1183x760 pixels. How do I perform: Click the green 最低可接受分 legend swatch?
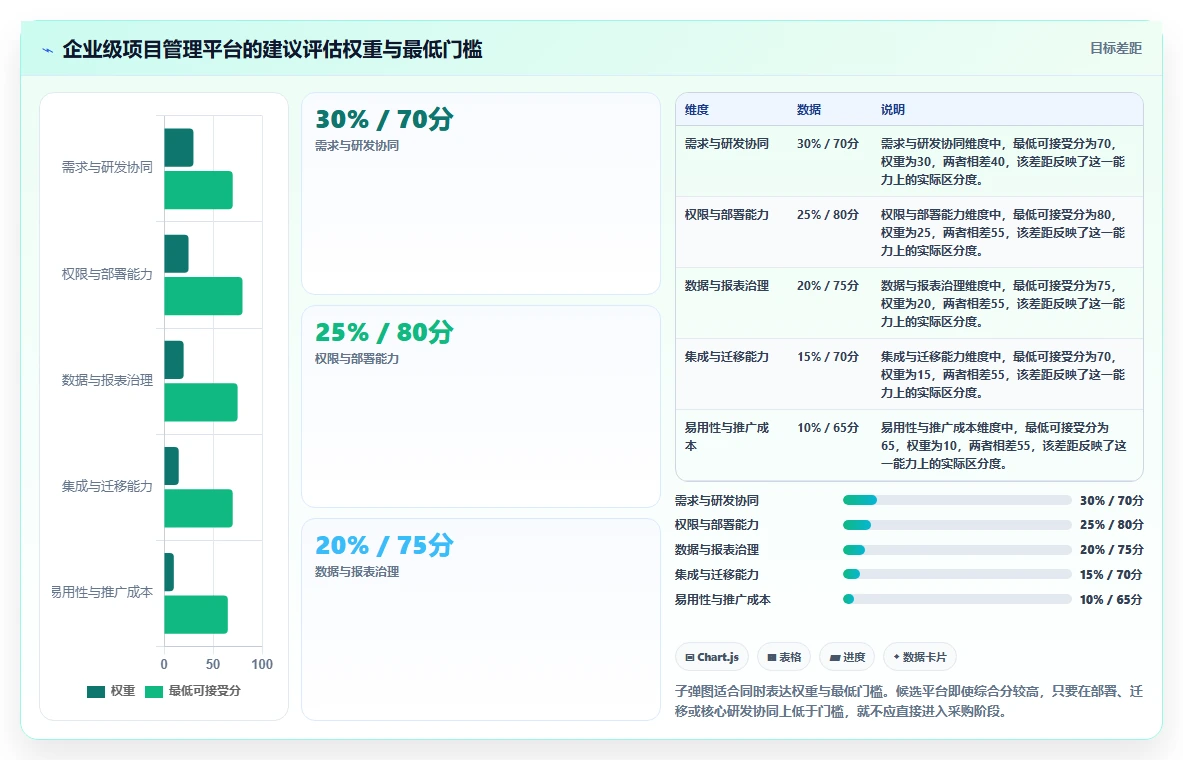154,692
